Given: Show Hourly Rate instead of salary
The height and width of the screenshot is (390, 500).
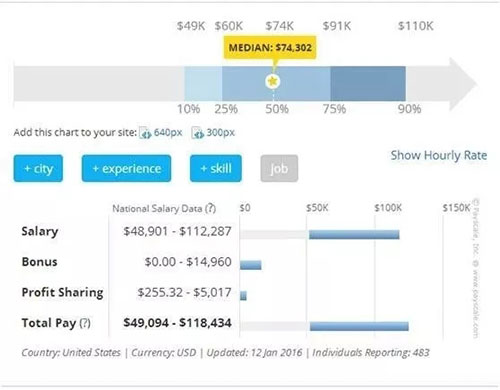Looking at the screenshot, I should [439, 155].
